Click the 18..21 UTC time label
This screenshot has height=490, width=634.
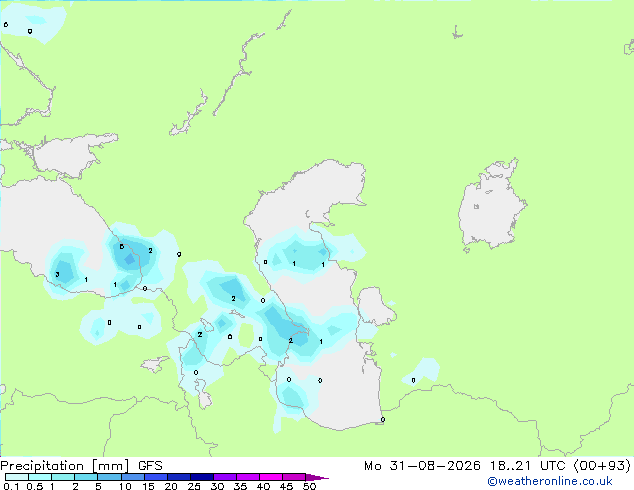pos(528,466)
